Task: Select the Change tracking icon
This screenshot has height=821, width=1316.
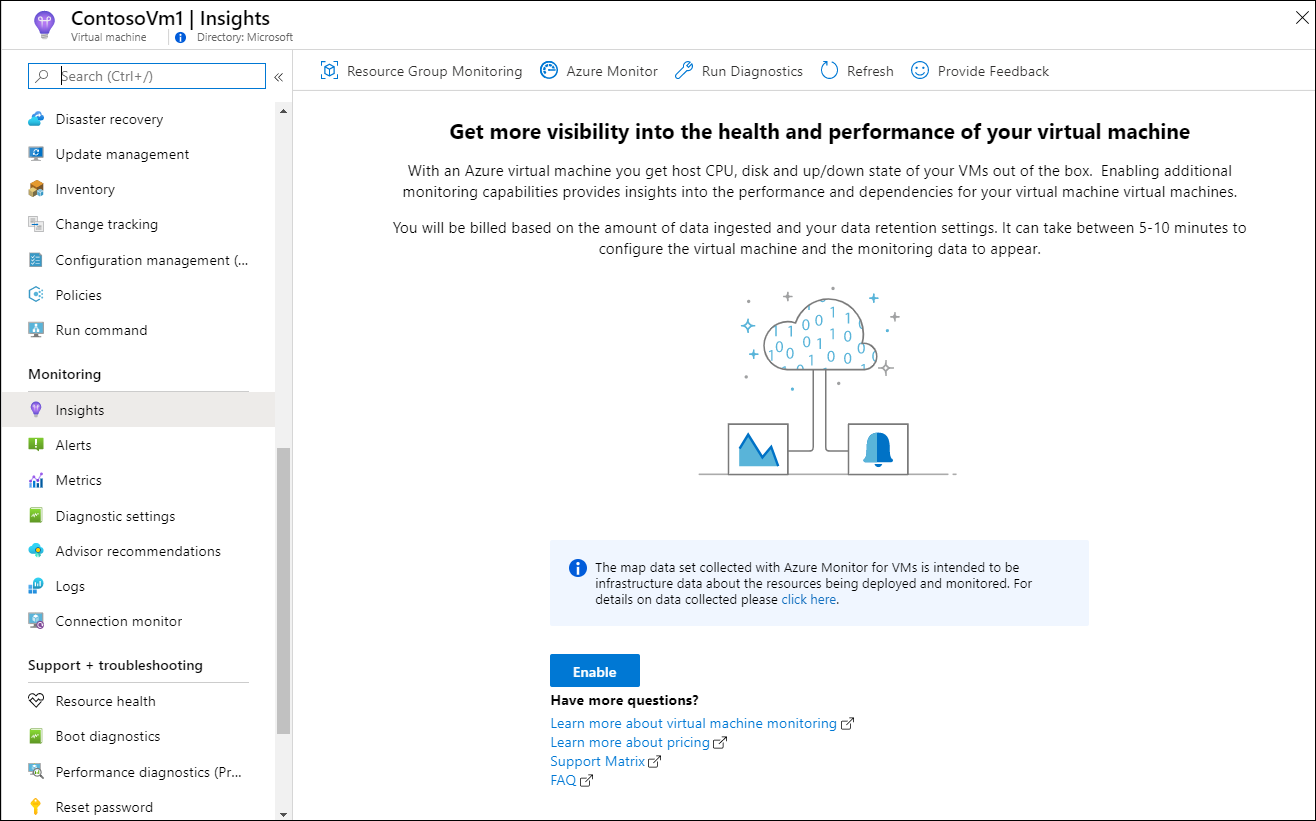Action: click(36, 224)
